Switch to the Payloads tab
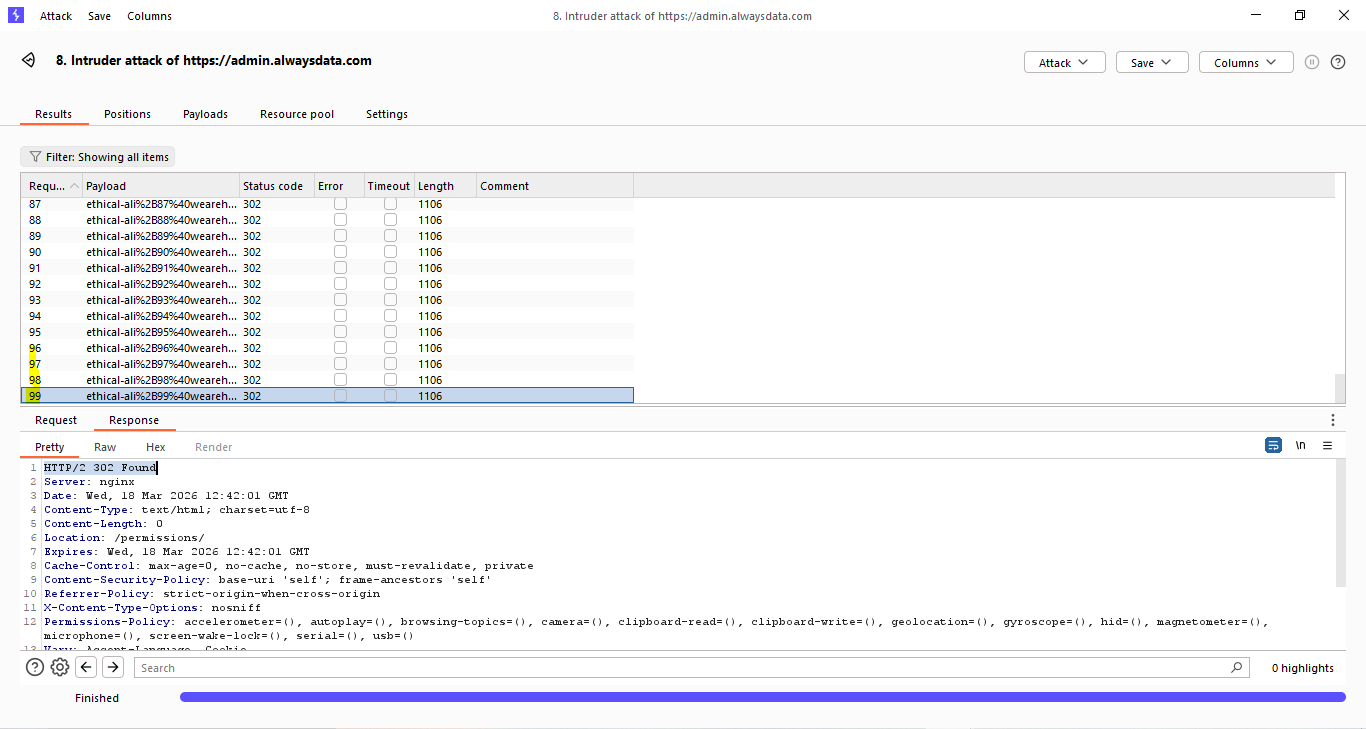 205,114
